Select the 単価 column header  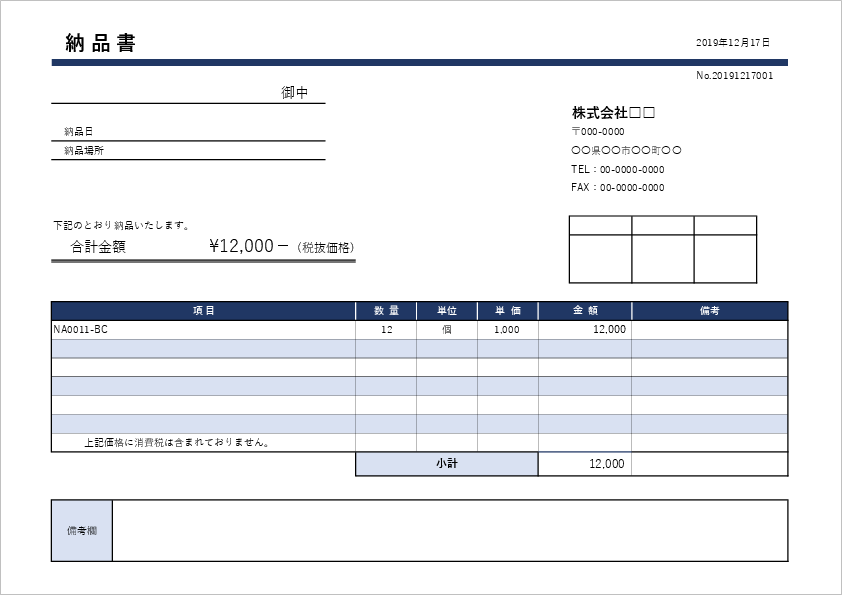(507, 311)
